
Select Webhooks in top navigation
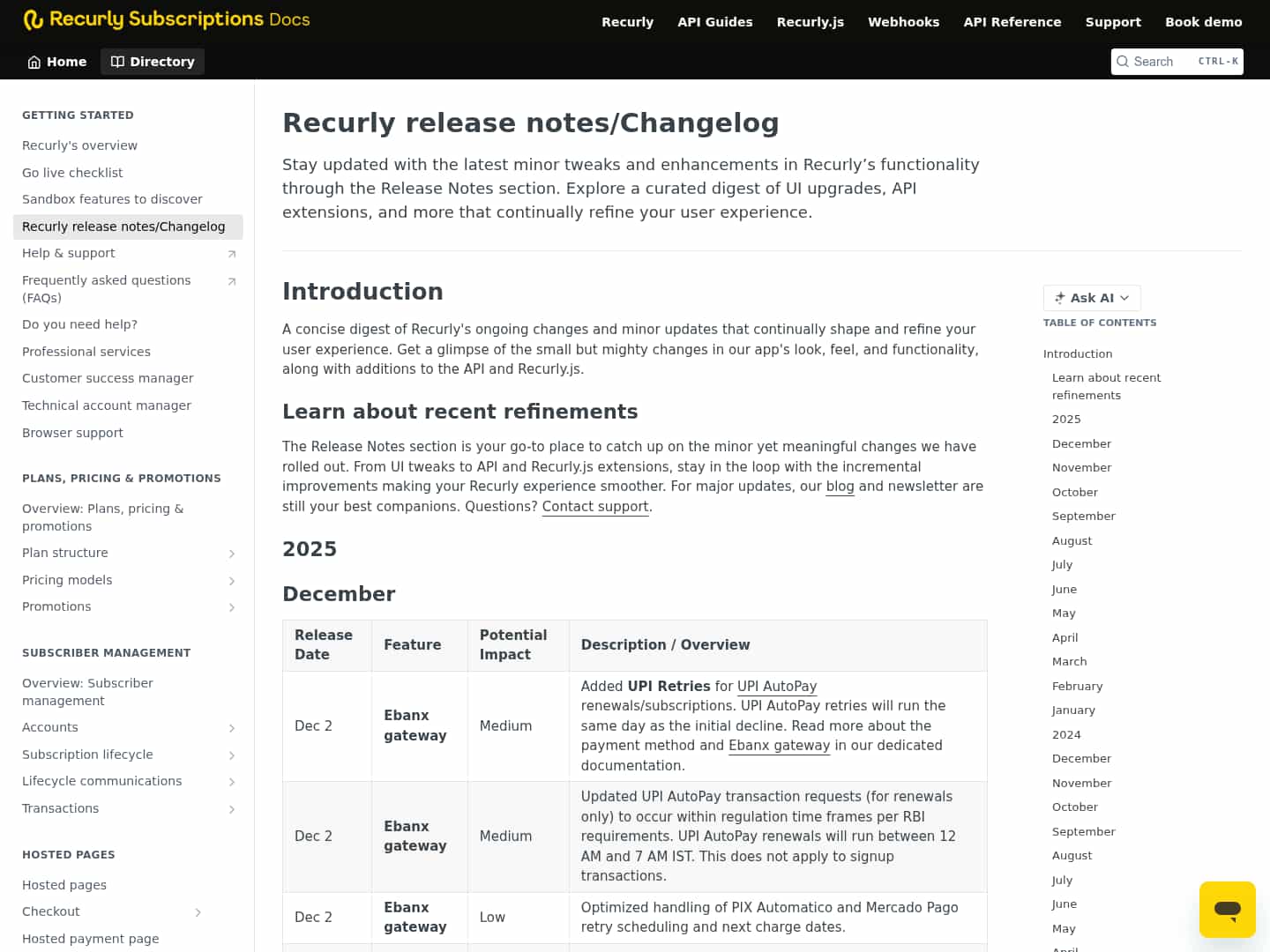pyautogui.click(x=903, y=21)
